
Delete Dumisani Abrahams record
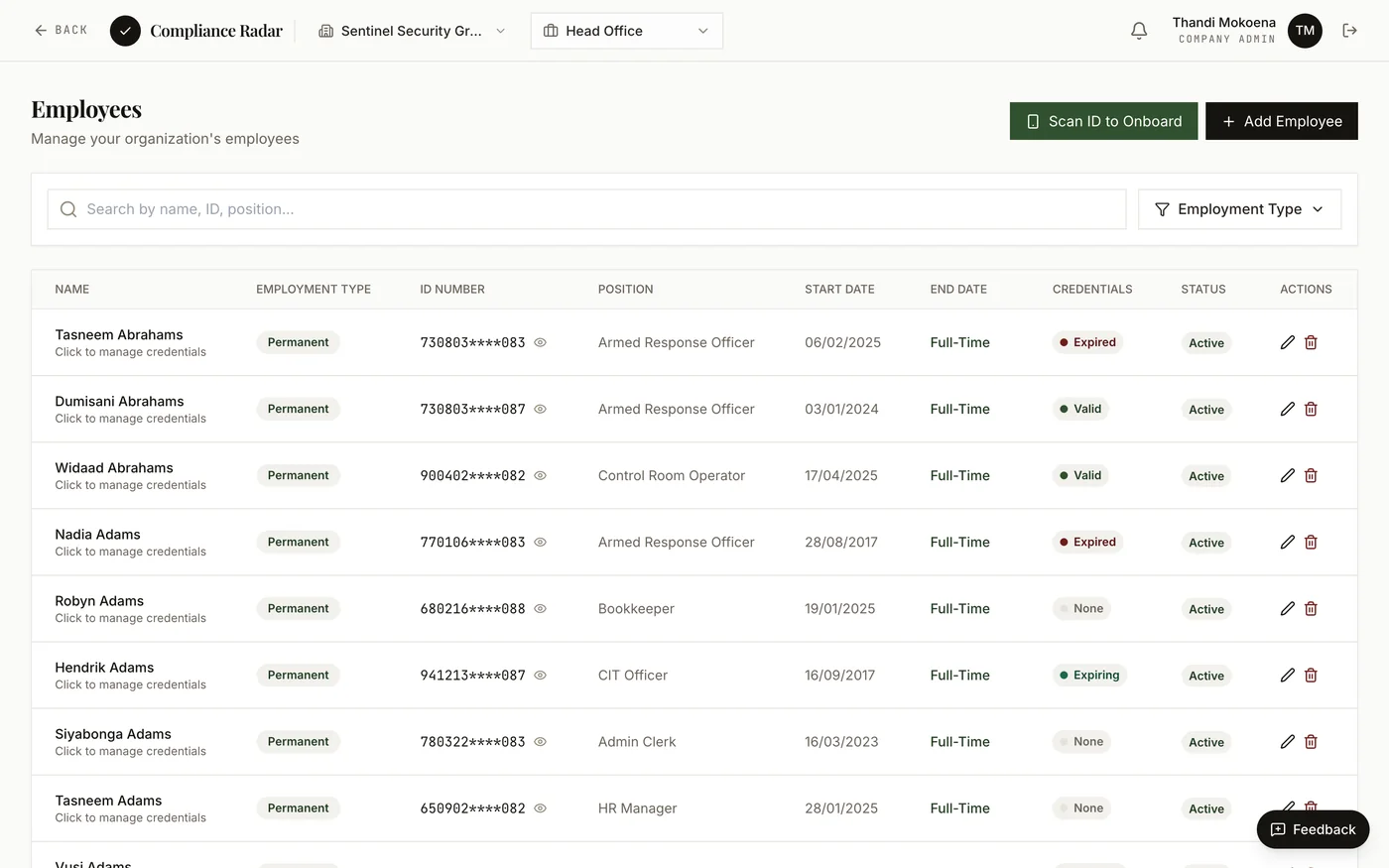pyautogui.click(x=1311, y=409)
